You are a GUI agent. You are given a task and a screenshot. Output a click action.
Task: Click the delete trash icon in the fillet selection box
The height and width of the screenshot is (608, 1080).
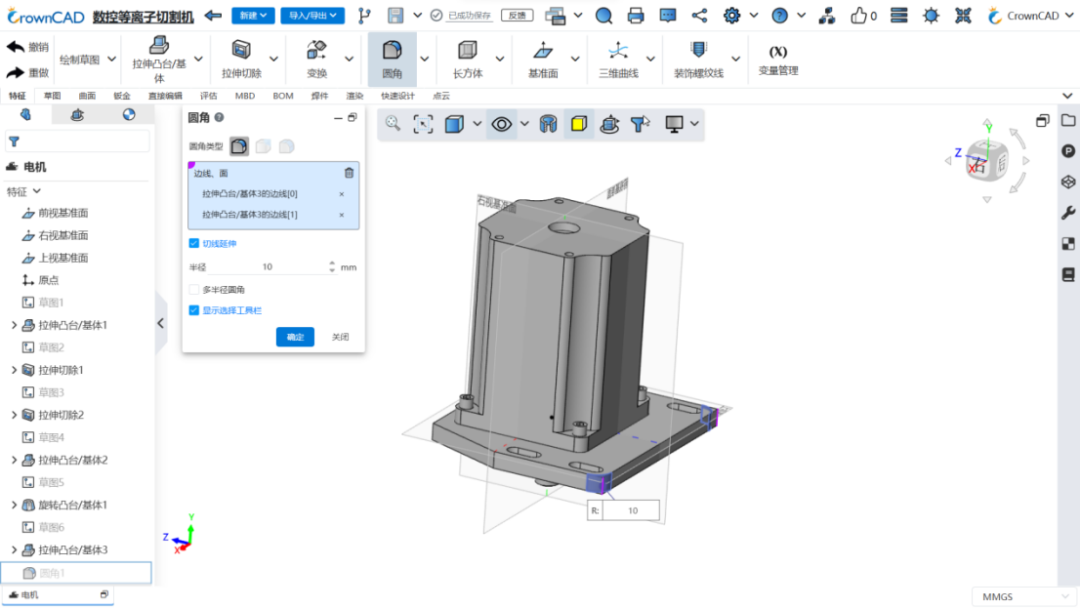[x=348, y=172]
